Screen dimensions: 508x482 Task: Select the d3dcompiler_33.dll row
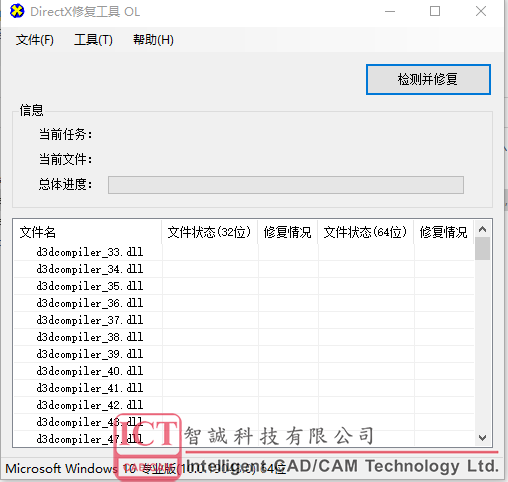pyautogui.click(x=244, y=252)
